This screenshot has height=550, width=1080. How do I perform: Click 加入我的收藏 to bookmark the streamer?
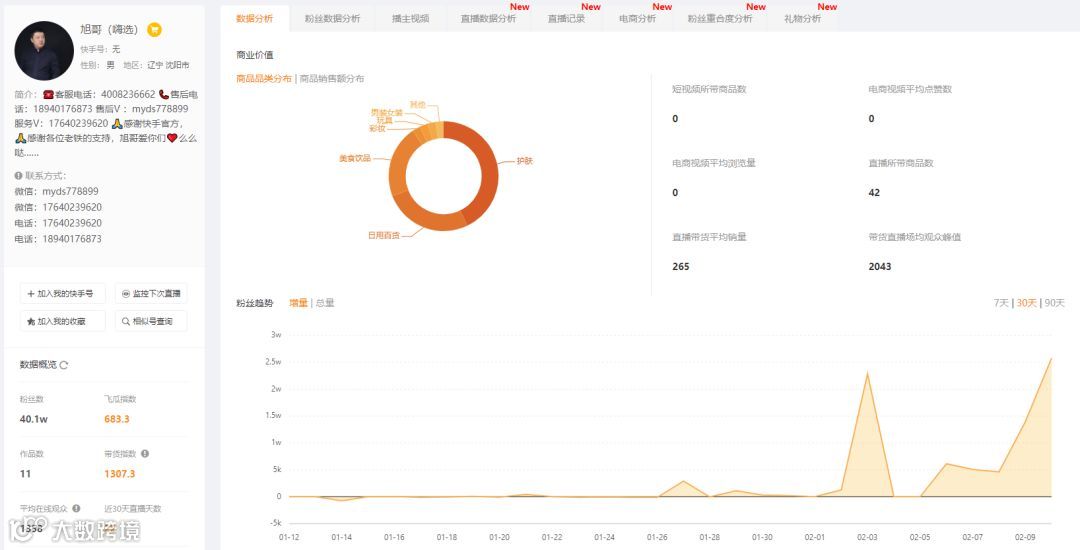(x=63, y=321)
